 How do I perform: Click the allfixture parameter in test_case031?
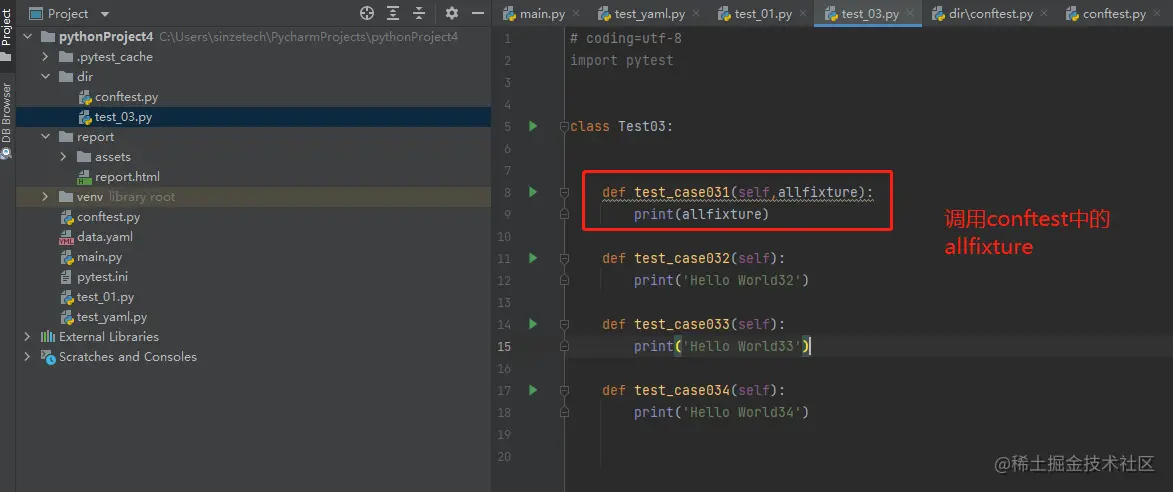click(x=817, y=193)
